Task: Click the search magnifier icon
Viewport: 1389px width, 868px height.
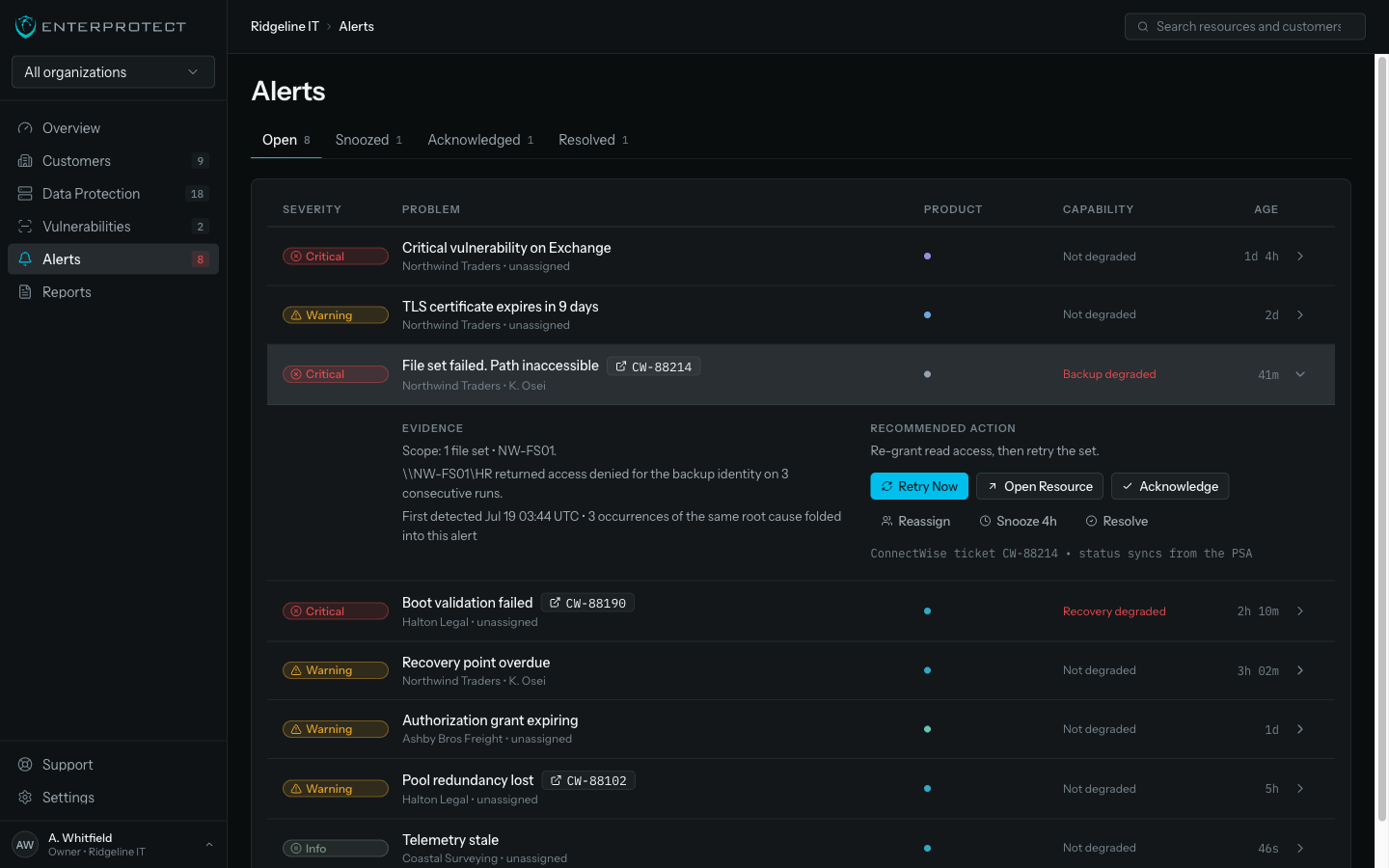Action: [x=1143, y=27]
